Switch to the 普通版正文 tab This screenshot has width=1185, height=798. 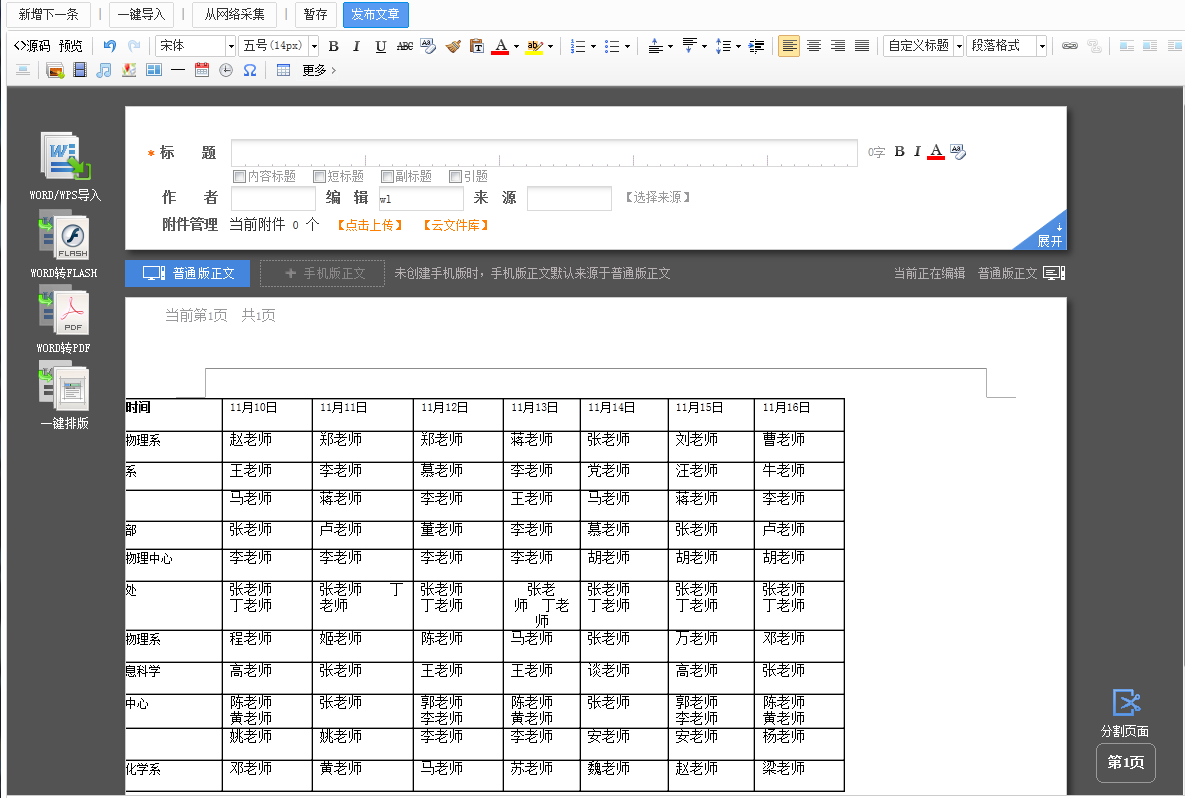[187, 273]
